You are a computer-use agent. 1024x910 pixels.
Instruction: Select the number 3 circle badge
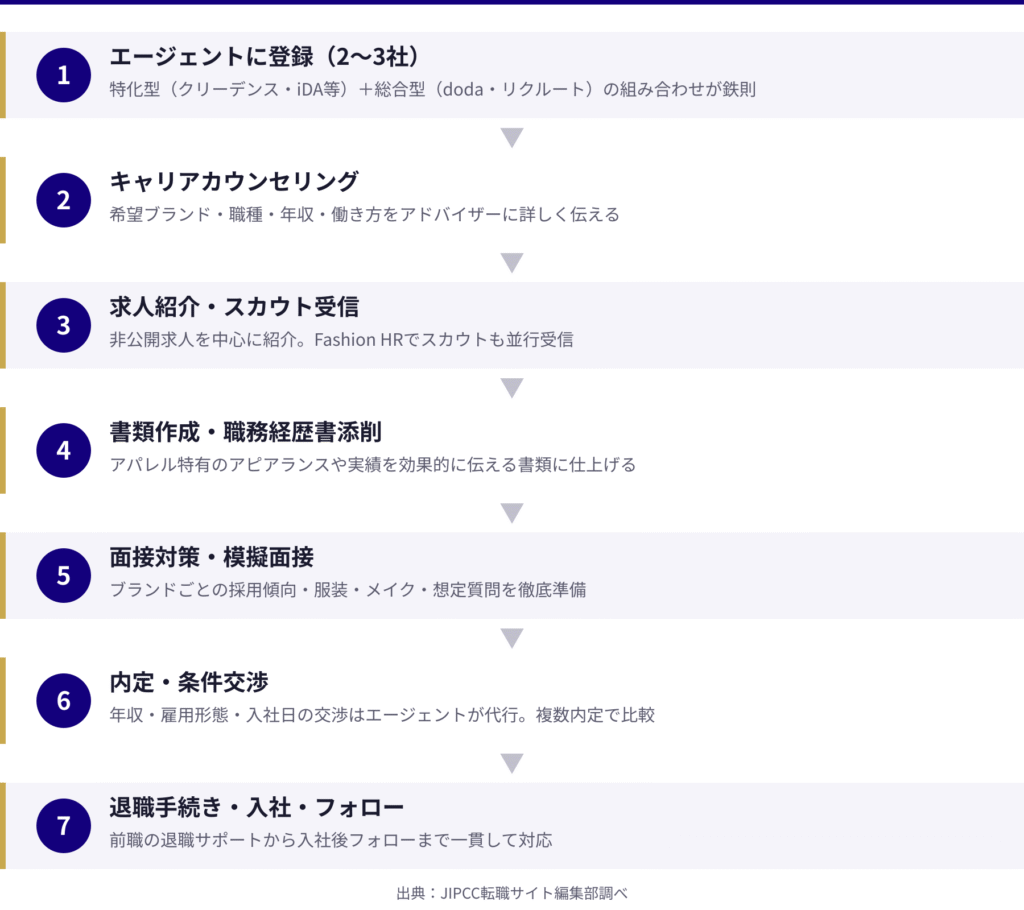click(x=64, y=325)
